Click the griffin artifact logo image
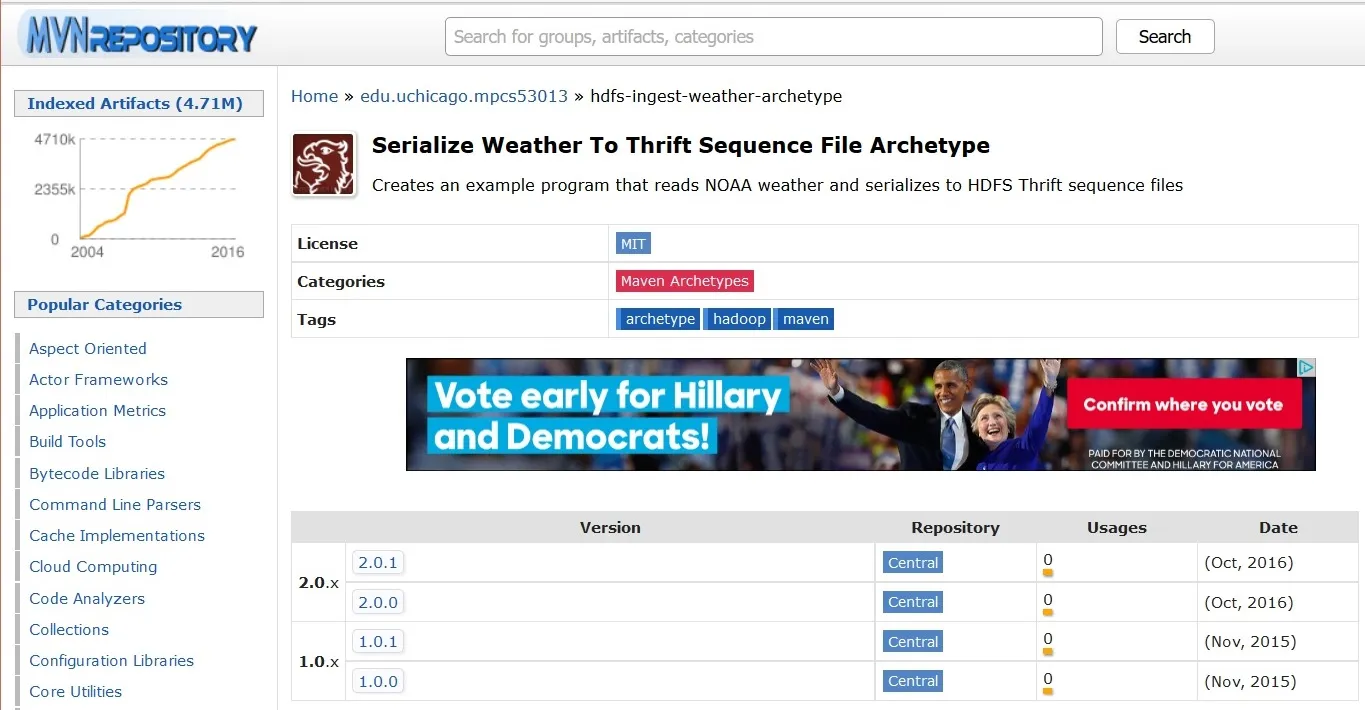 pyautogui.click(x=324, y=165)
